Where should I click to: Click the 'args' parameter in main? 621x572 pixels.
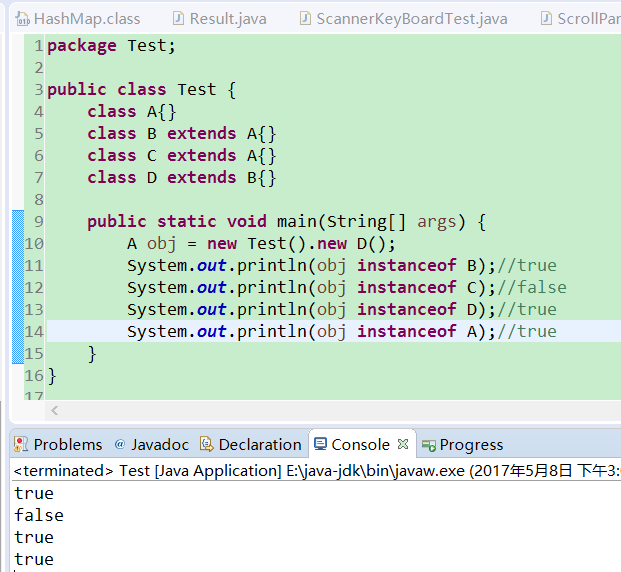point(437,222)
